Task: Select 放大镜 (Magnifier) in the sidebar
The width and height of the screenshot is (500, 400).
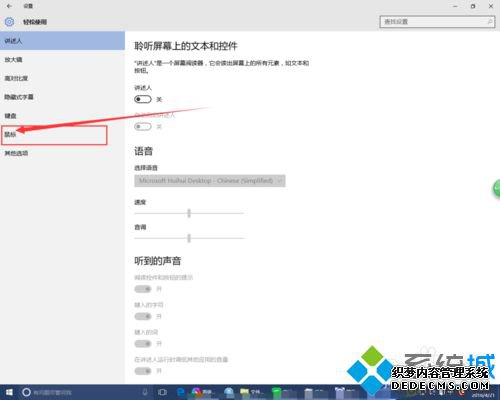Action: point(62,60)
